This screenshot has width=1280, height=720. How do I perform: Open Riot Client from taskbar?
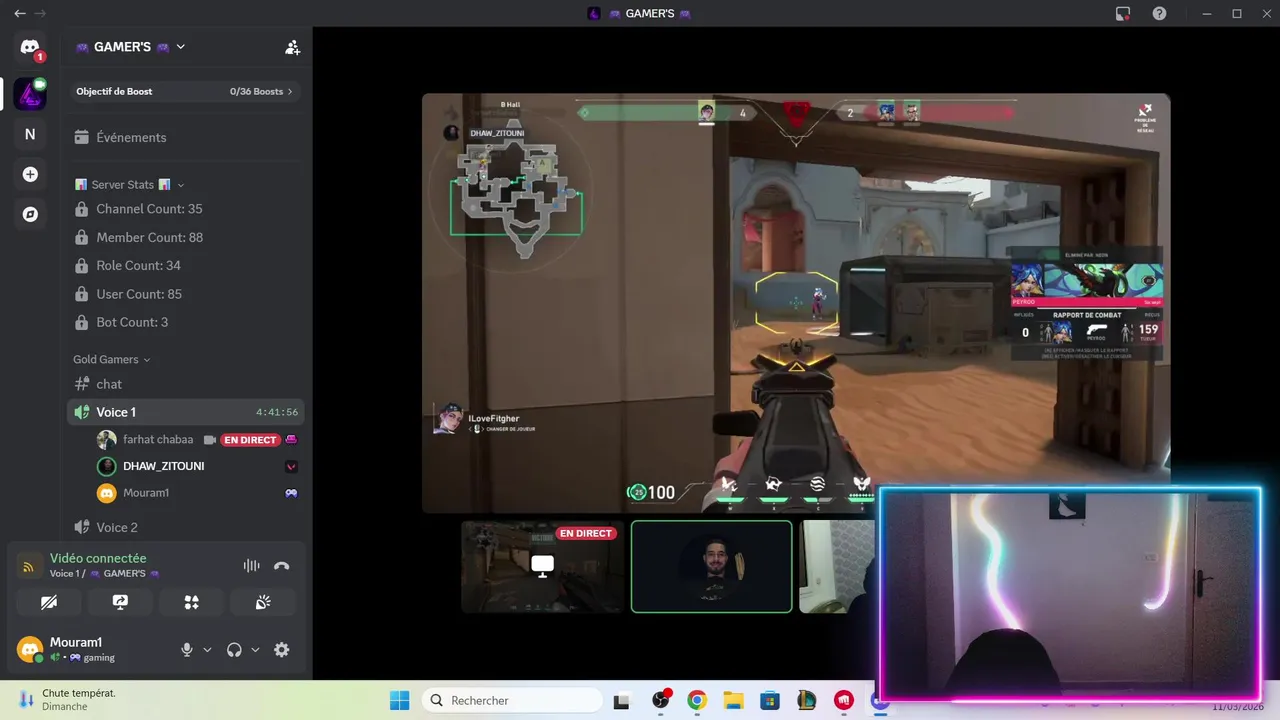pos(843,700)
